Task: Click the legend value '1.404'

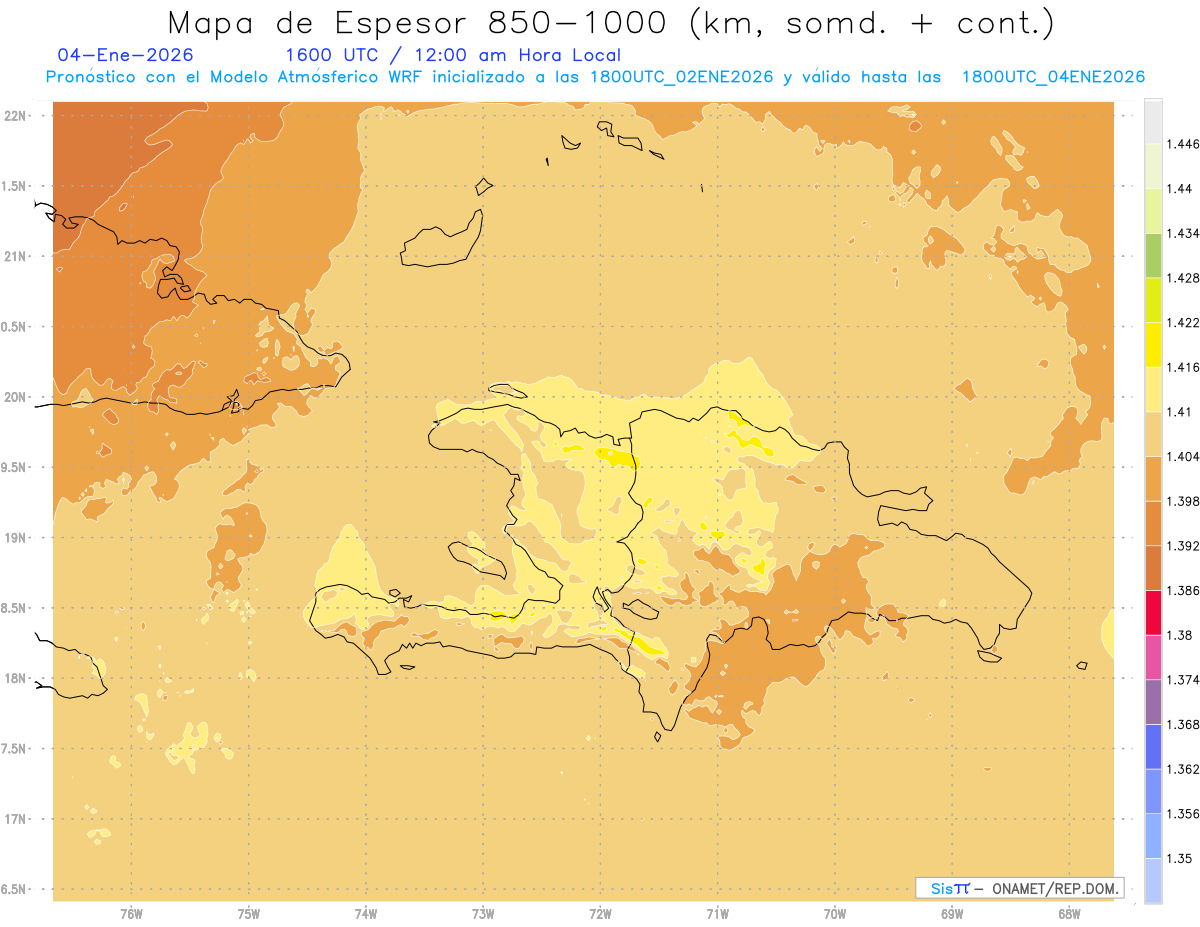Action: pos(1183,456)
